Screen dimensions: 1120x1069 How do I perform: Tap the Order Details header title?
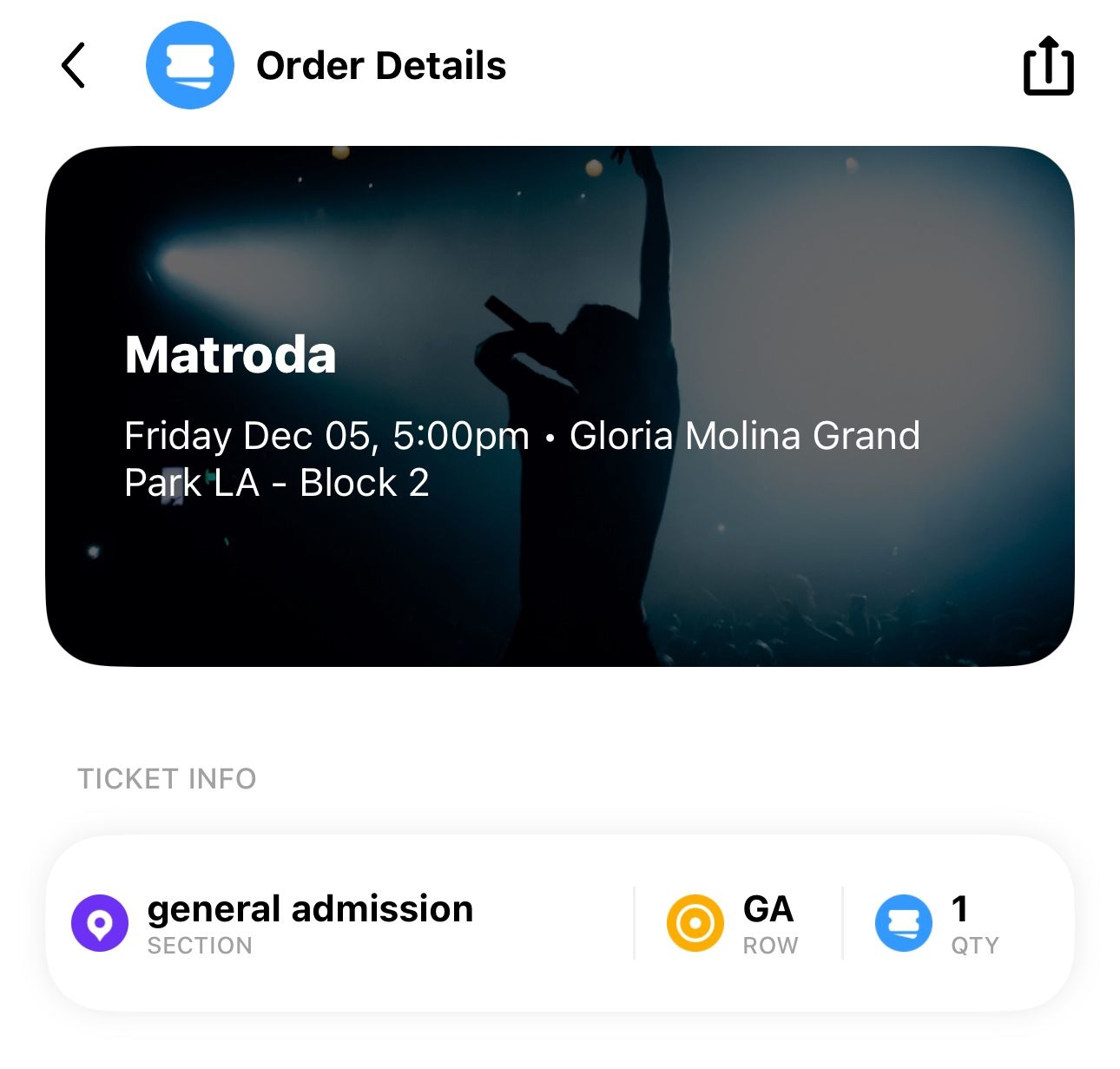click(382, 66)
